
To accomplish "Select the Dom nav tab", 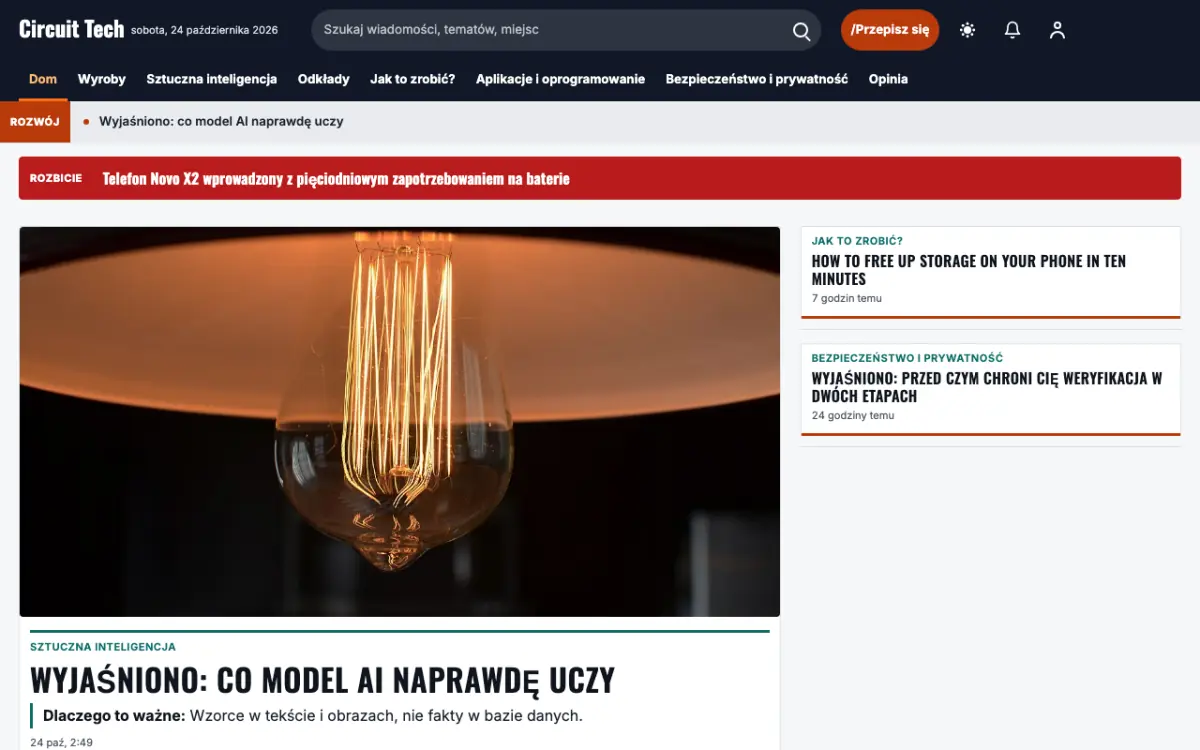I will point(43,79).
